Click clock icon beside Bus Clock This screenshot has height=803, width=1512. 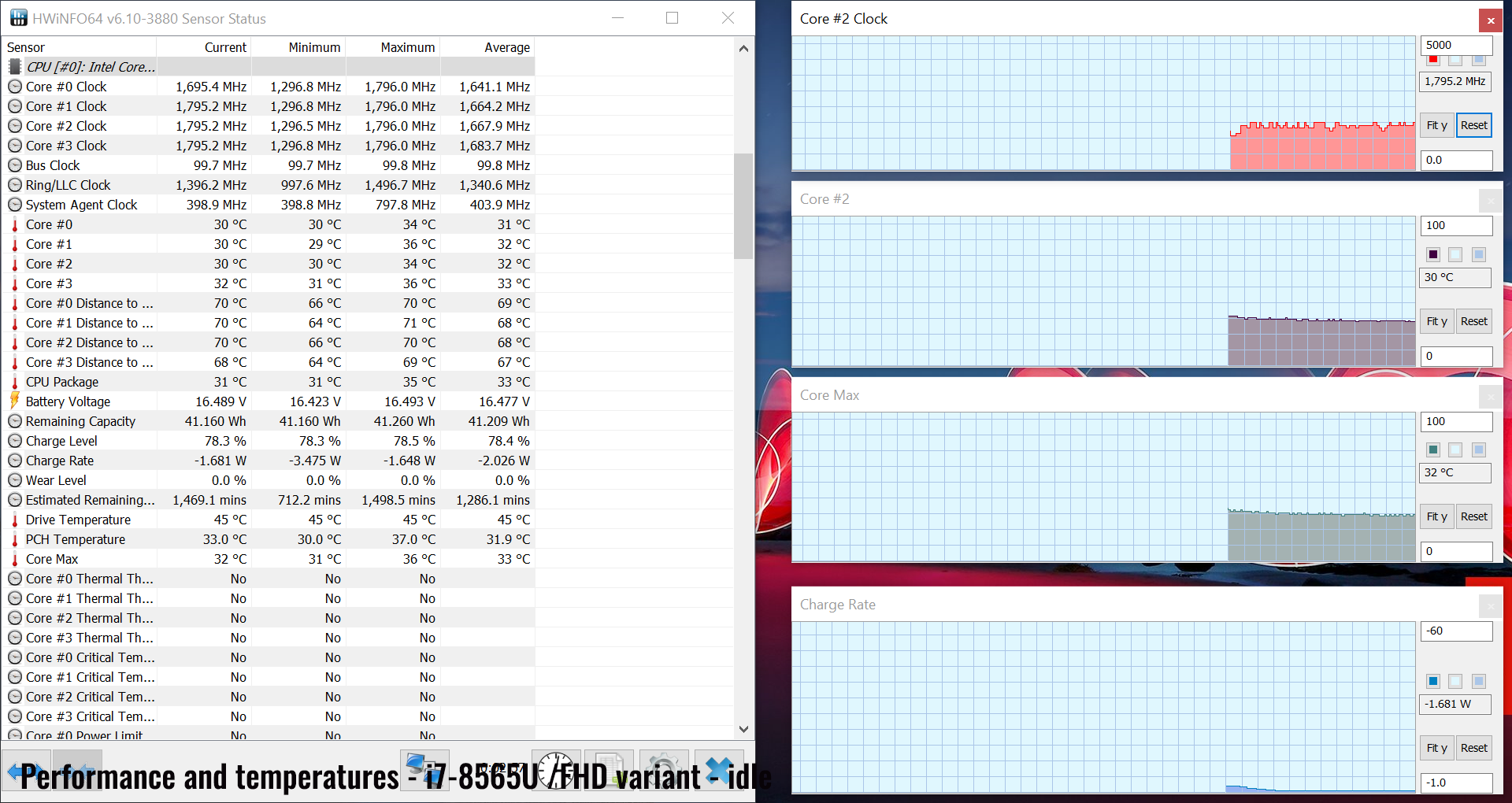(15, 165)
